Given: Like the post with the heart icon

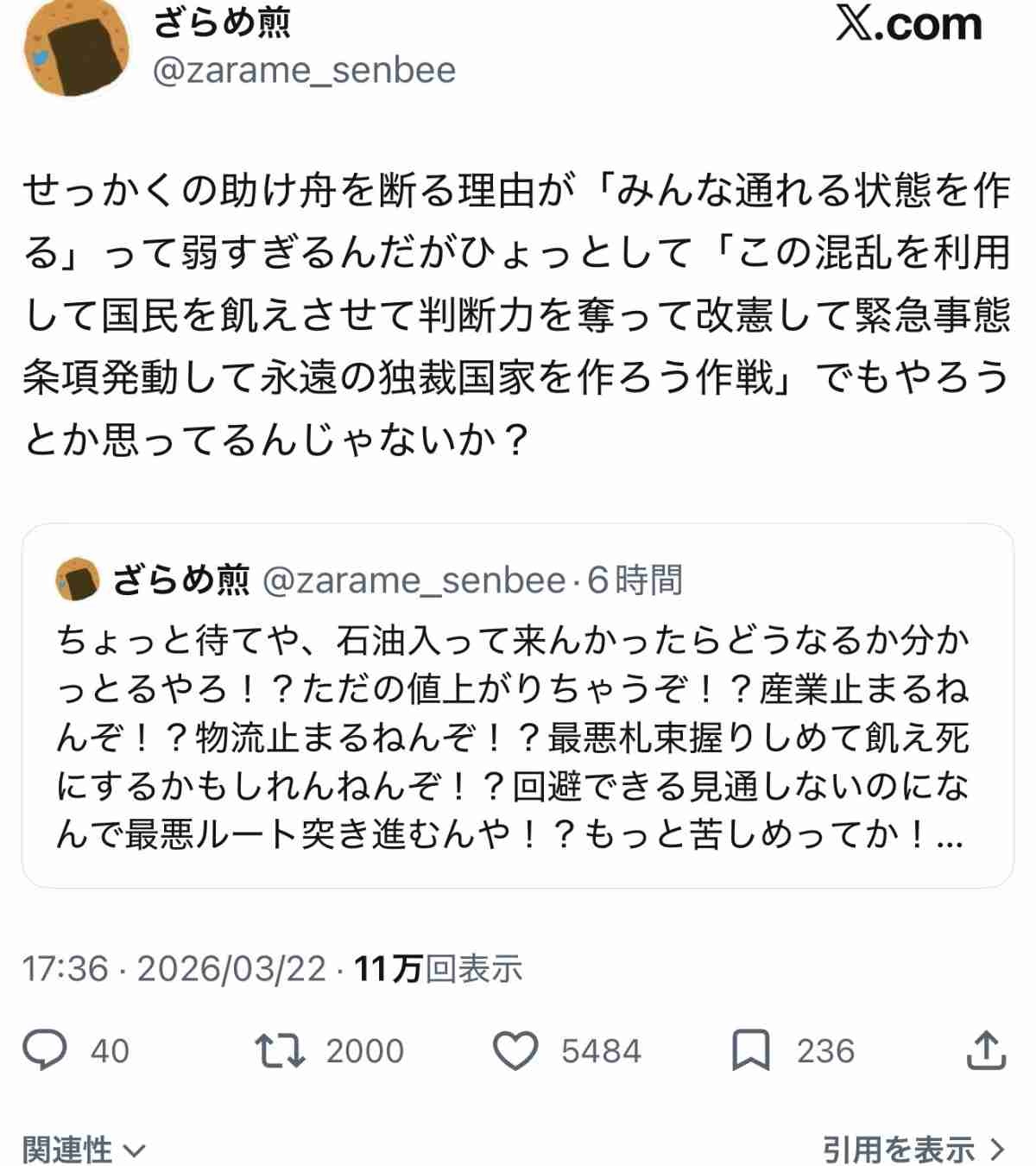Looking at the screenshot, I should pyautogui.click(x=515, y=1051).
